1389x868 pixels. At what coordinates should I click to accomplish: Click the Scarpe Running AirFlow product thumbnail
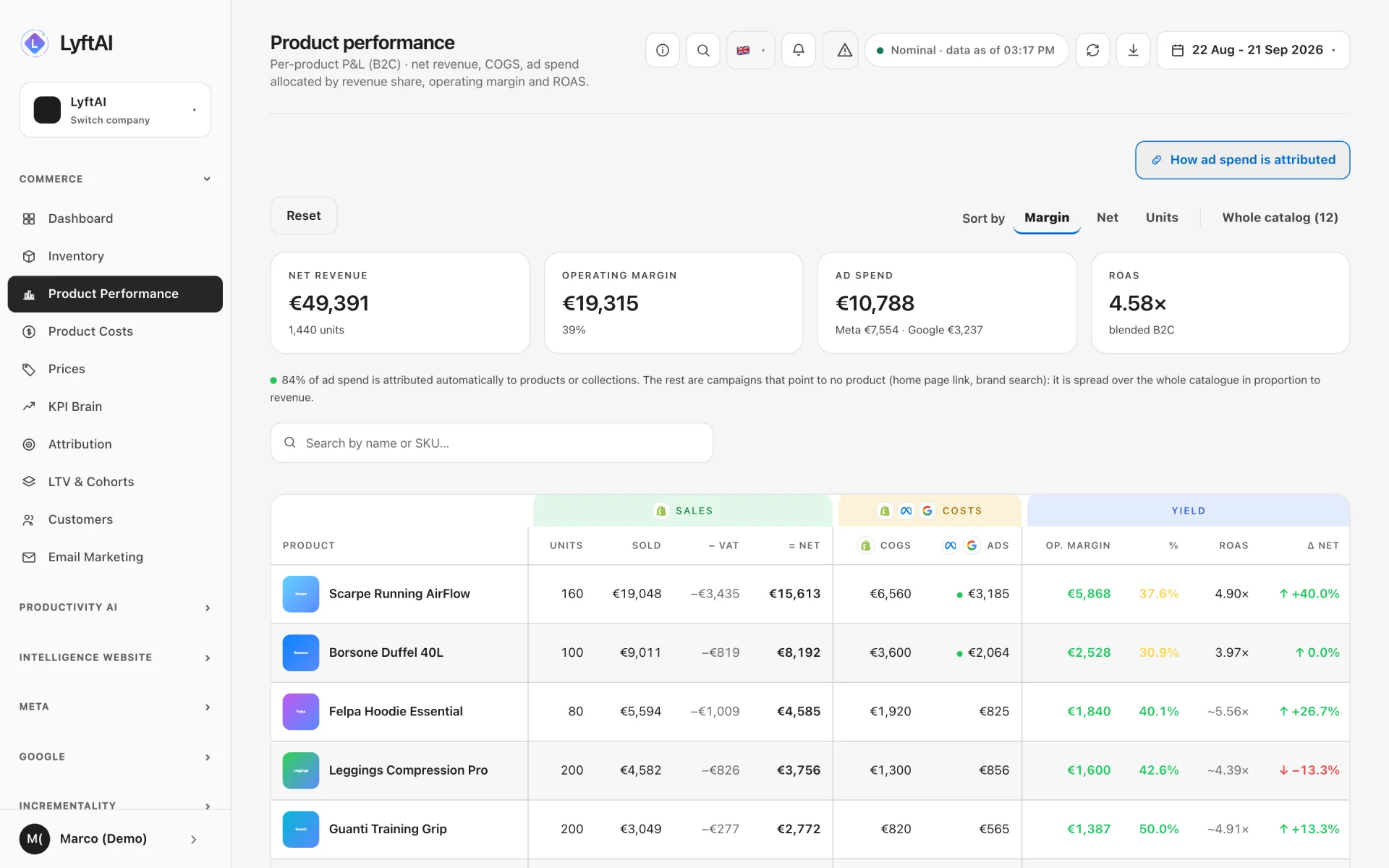[x=301, y=594]
